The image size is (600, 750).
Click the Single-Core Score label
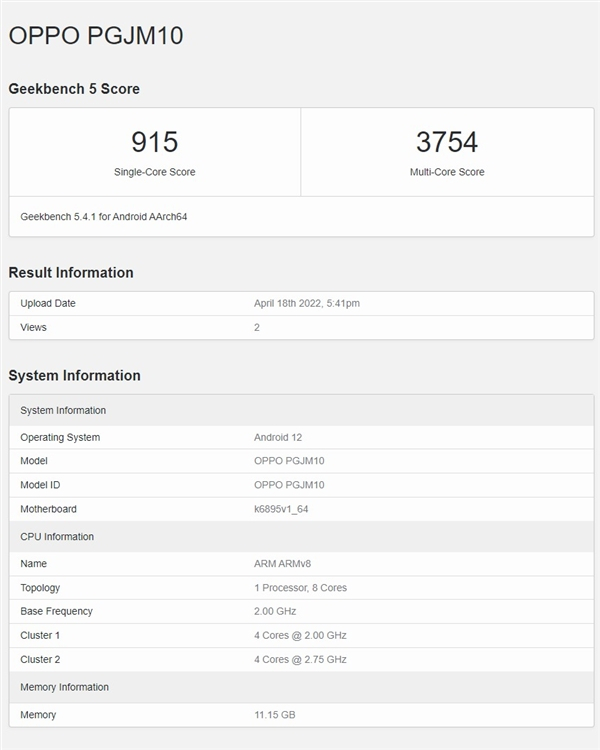click(x=154, y=172)
